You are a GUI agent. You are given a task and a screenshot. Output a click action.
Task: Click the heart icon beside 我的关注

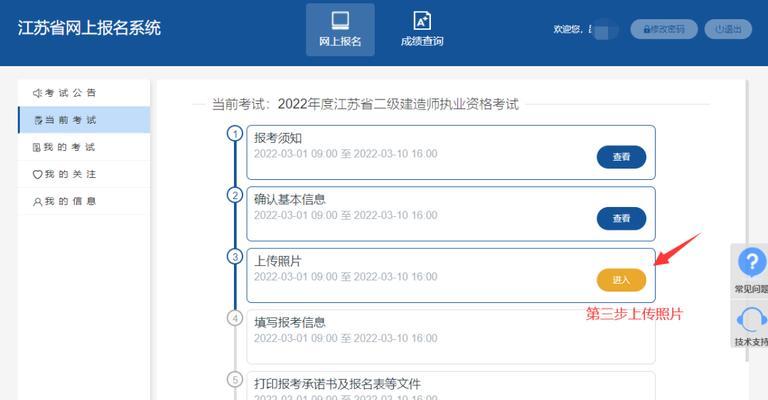pyautogui.click(x=37, y=174)
